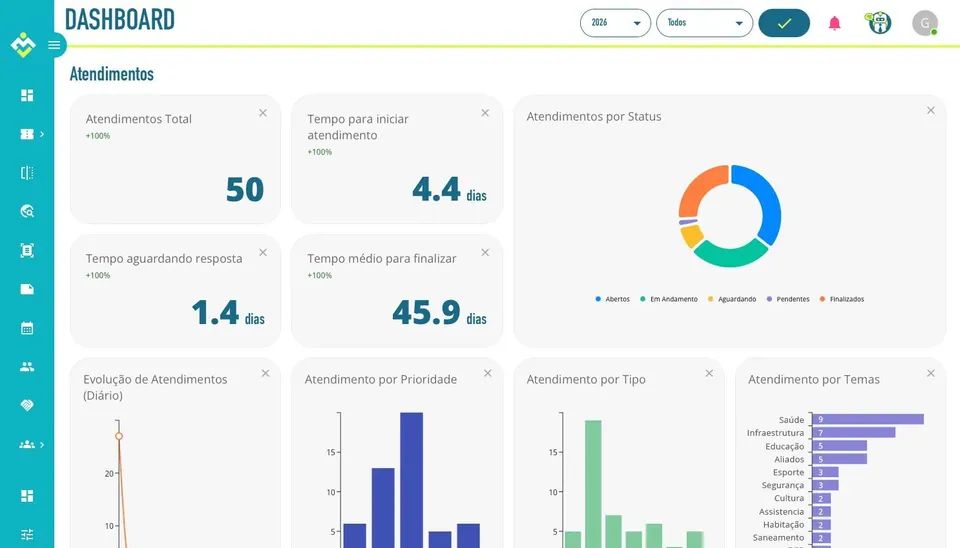
Task: Click the Educação bar showing 5
Action: tap(839, 446)
